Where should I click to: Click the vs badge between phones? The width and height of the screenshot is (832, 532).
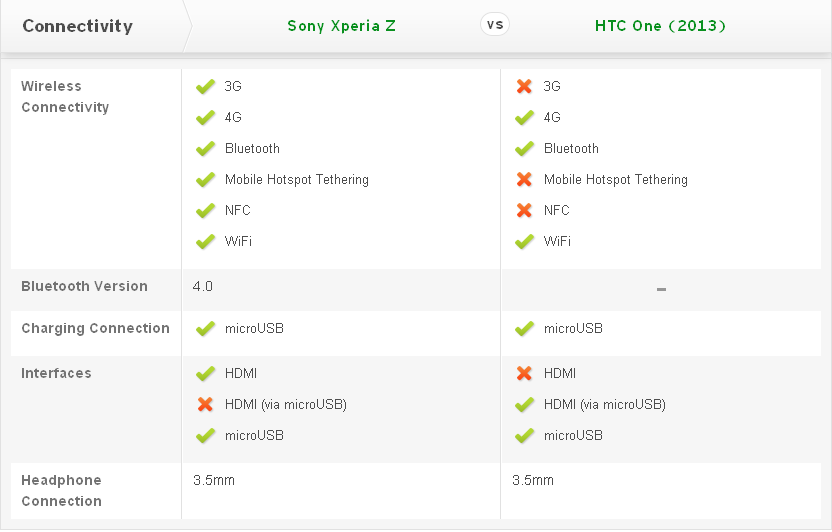click(494, 25)
